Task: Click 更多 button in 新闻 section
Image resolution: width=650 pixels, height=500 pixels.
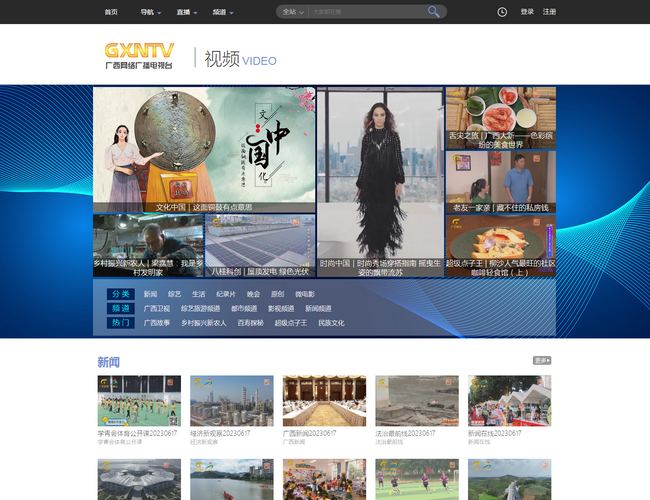Action: (x=541, y=360)
